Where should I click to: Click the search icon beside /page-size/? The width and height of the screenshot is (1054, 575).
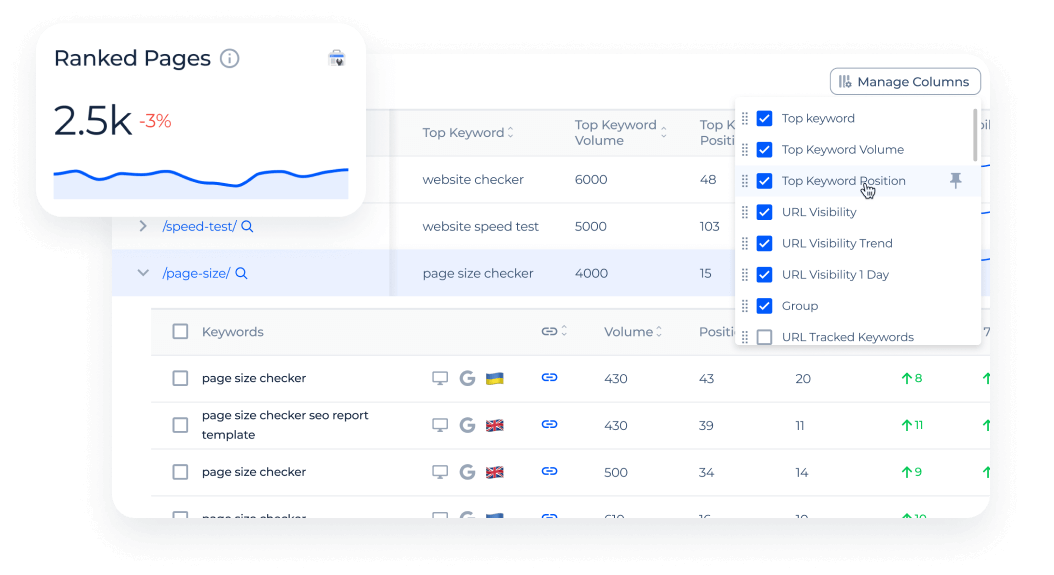pyautogui.click(x=241, y=274)
